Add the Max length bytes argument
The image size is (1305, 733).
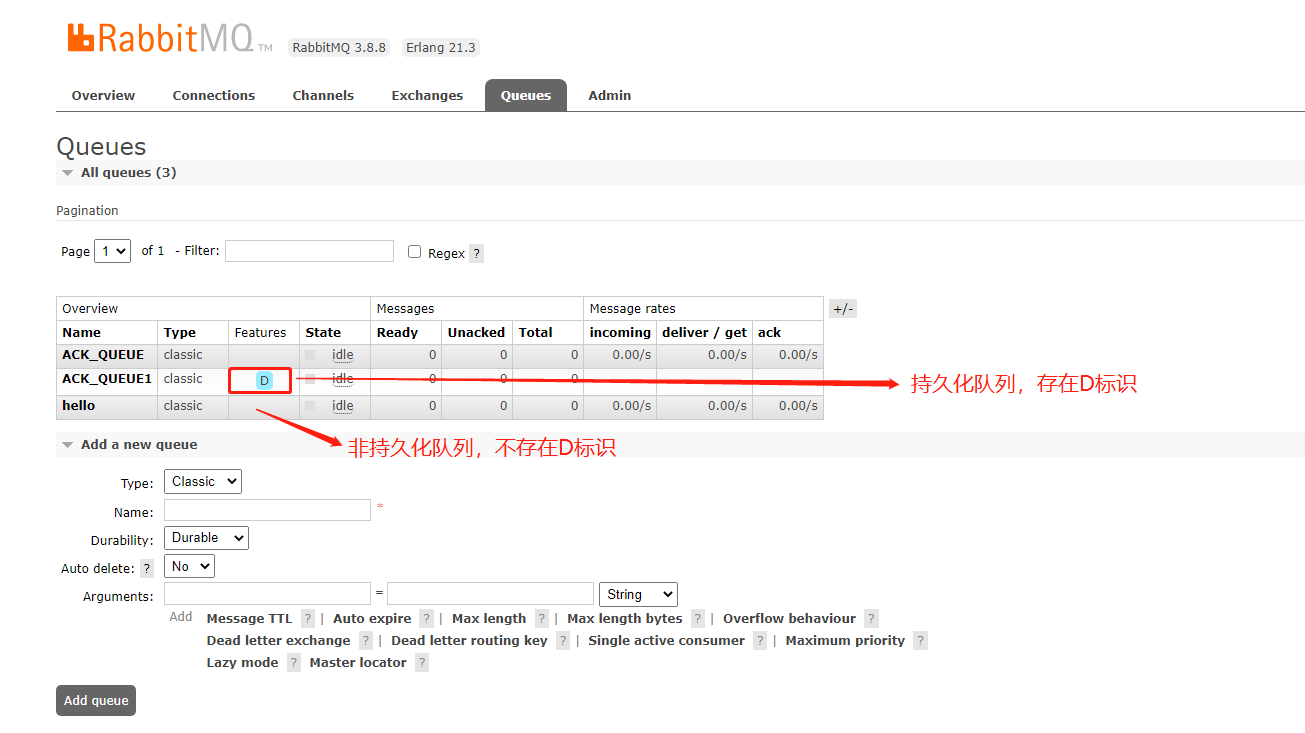625,619
